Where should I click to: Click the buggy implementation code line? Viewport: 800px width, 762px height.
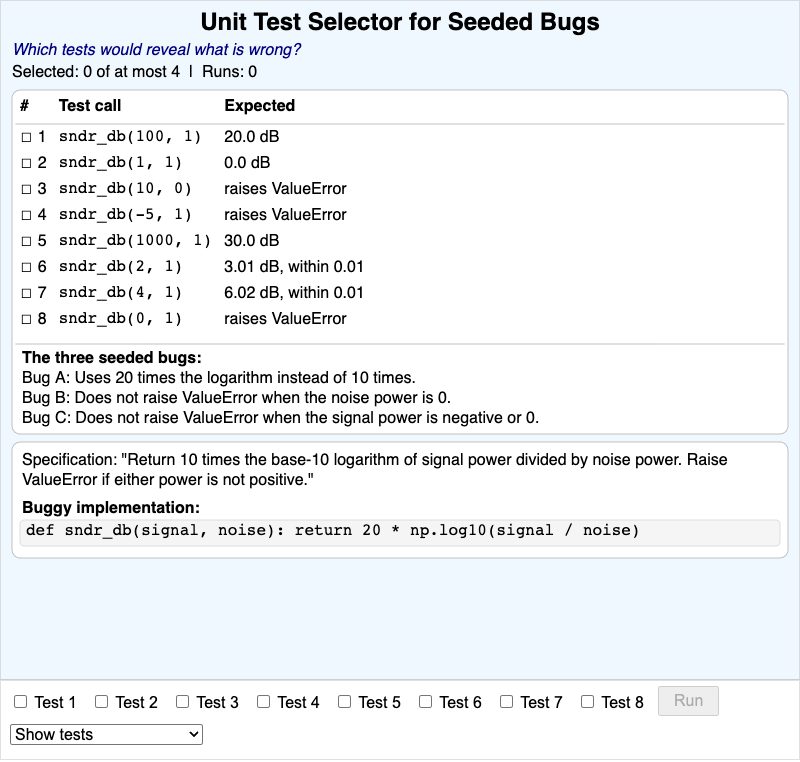[400, 531]
